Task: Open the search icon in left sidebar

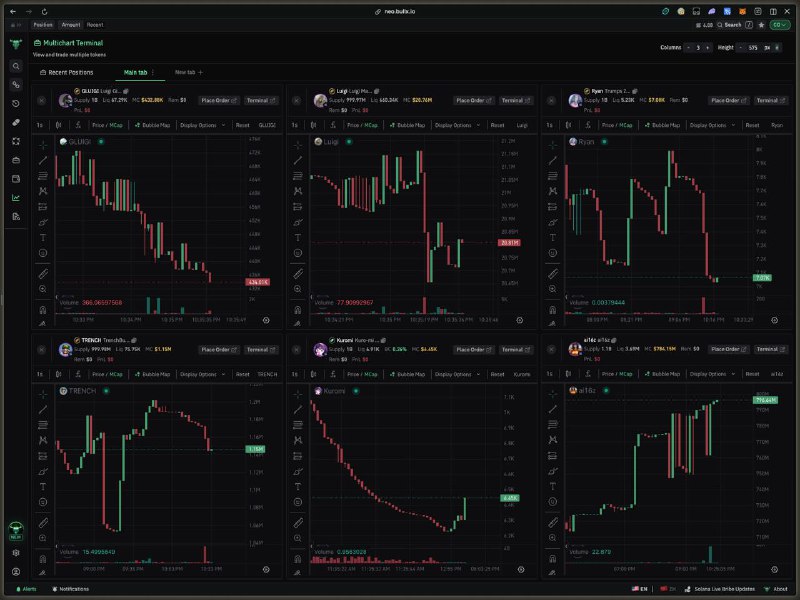Action: pyautogui.click(x=16, y=66)
